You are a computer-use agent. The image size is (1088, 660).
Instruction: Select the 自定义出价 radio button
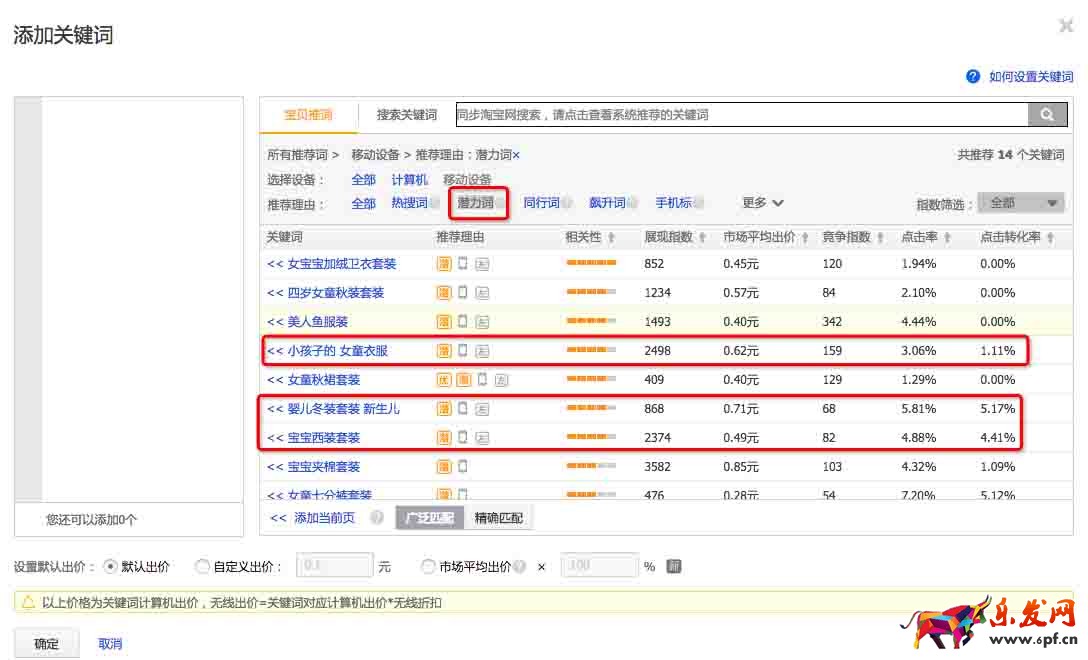(x=203, y=566)
